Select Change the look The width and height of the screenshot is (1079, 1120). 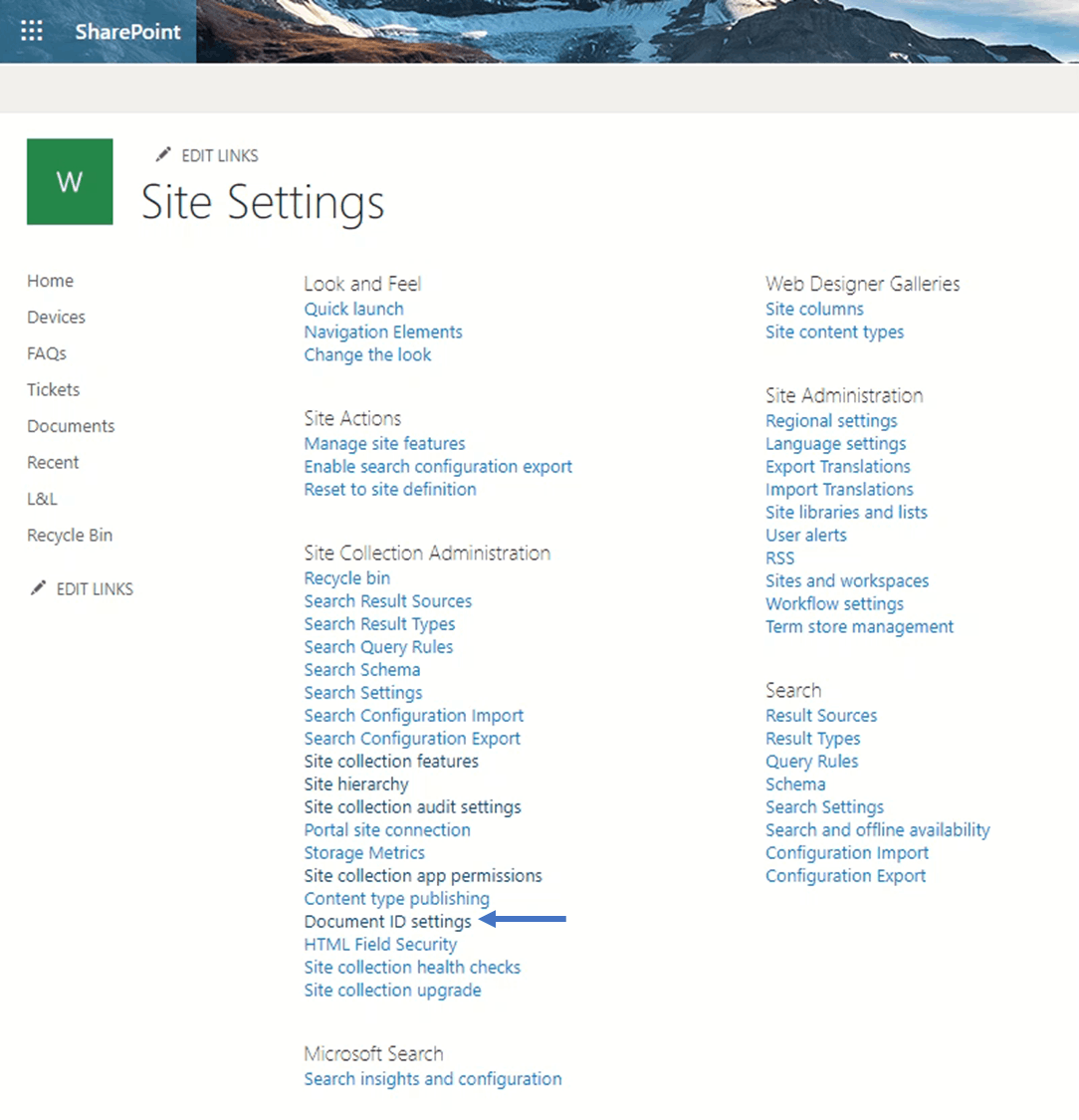[x=367, y=354]
